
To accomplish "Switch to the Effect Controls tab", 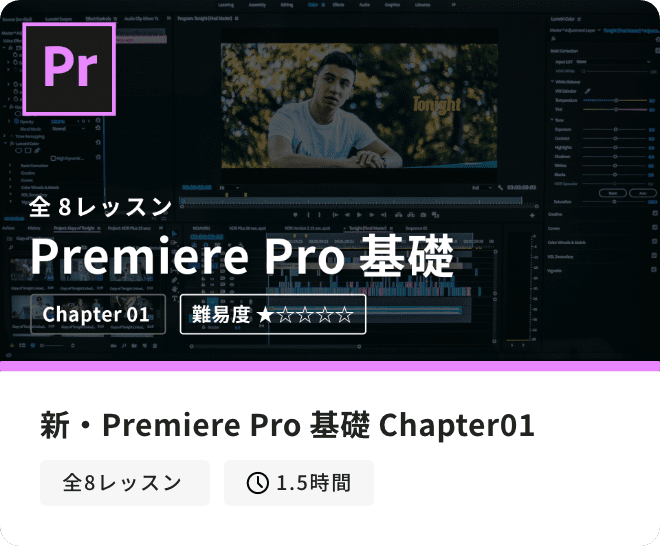I will coord(98,19).
